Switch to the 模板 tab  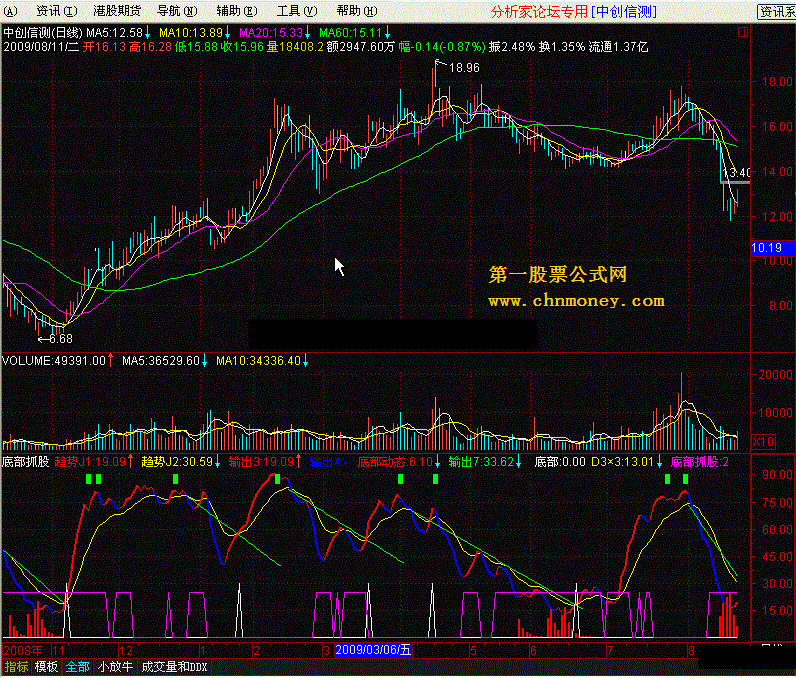[x=46, y=666]
